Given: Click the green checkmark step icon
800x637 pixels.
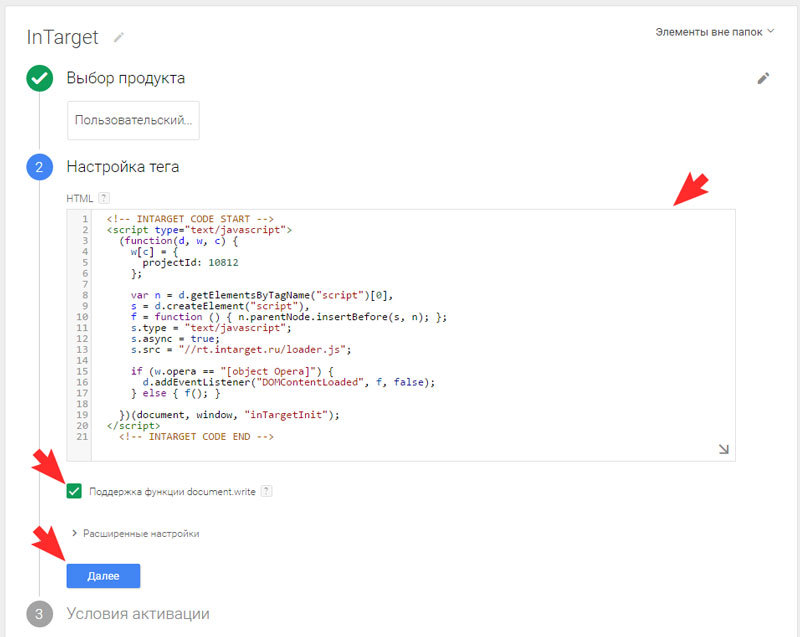Looking at the screenshot, I should click(39, 78).
